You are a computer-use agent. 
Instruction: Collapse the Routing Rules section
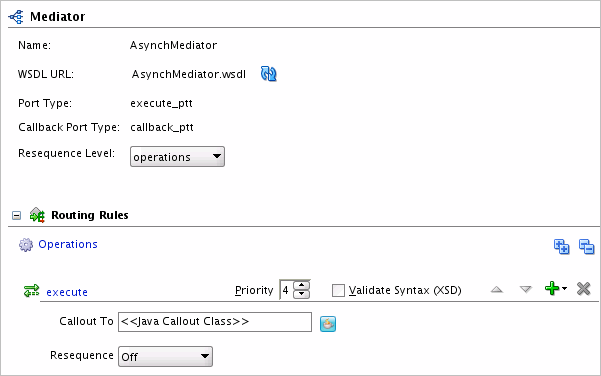pyautogui.click(x=16, y=215)
